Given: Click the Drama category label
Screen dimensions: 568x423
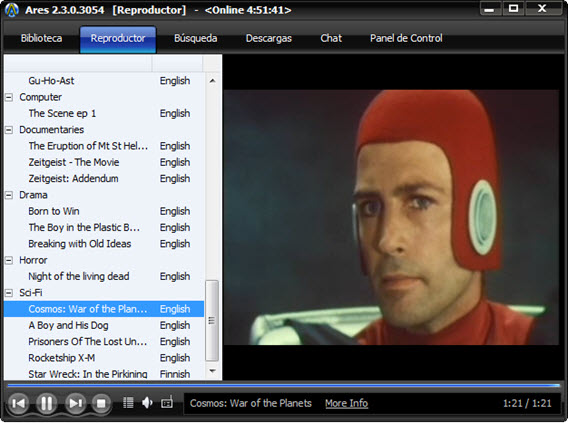Looking at the screenshot, I should pos(33,195).
